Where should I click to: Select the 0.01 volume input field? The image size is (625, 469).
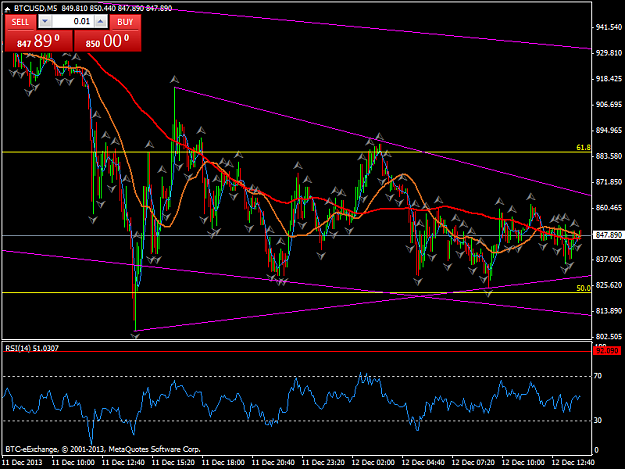[73, 22]
